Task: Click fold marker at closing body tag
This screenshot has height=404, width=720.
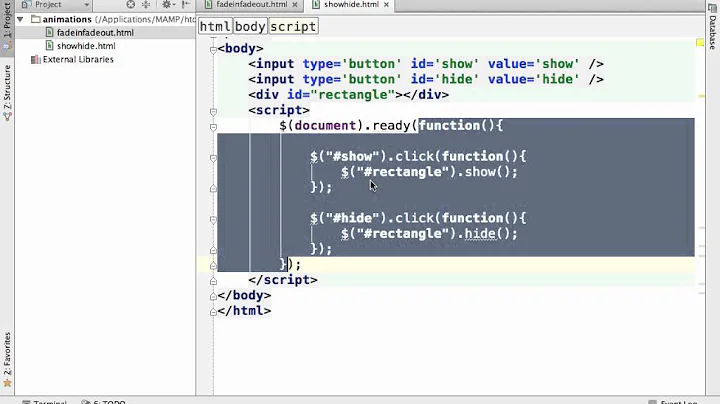Action: point(213,297)
